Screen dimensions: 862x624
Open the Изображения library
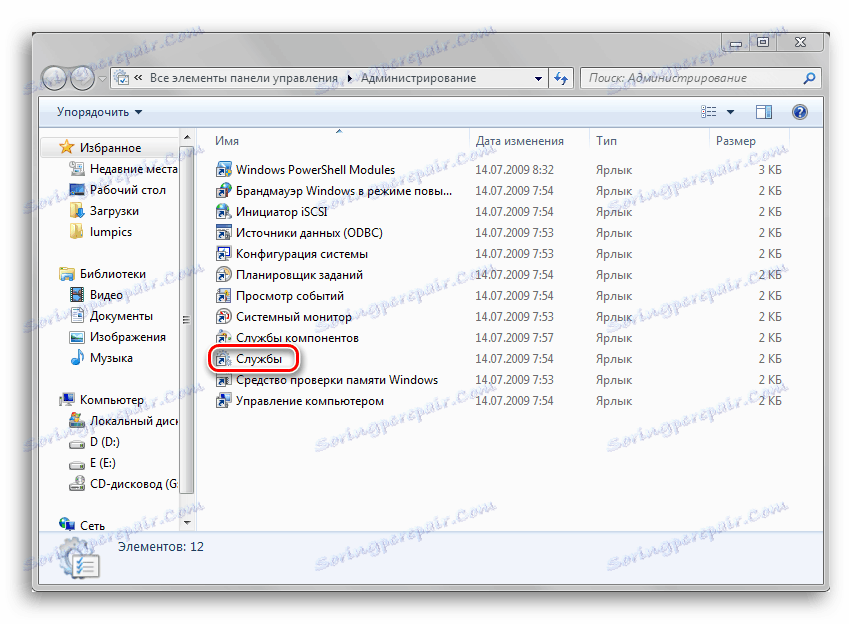pos(128,337)
